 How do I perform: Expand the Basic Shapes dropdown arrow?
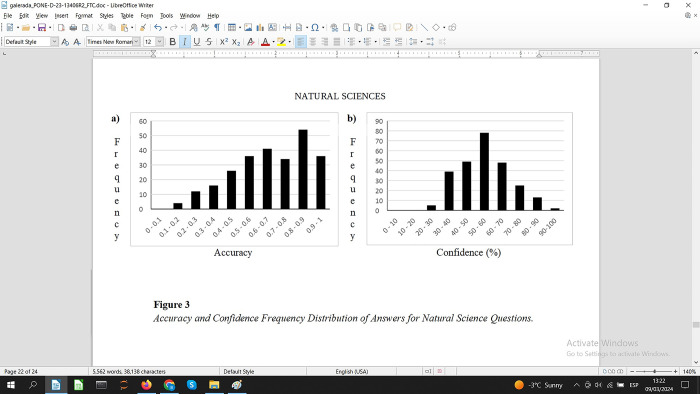click(x=444, y=28)
